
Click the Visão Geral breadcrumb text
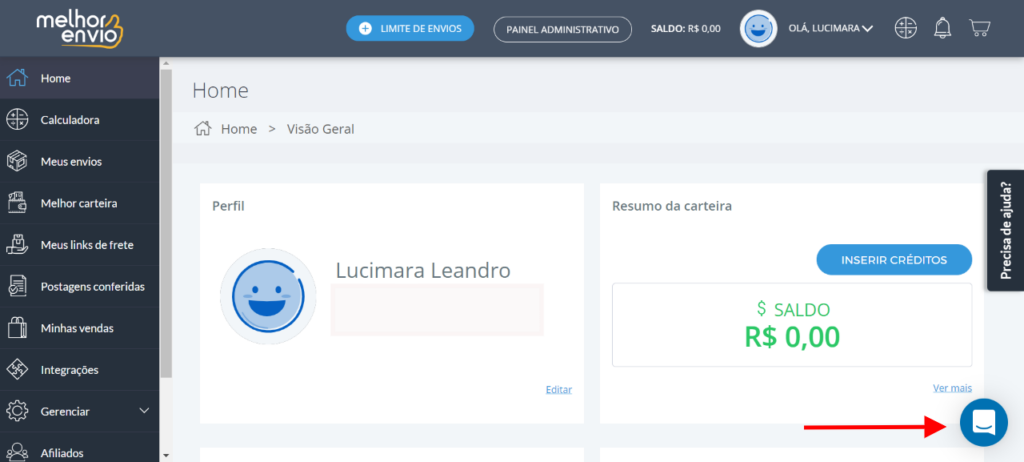pos(321,129)
